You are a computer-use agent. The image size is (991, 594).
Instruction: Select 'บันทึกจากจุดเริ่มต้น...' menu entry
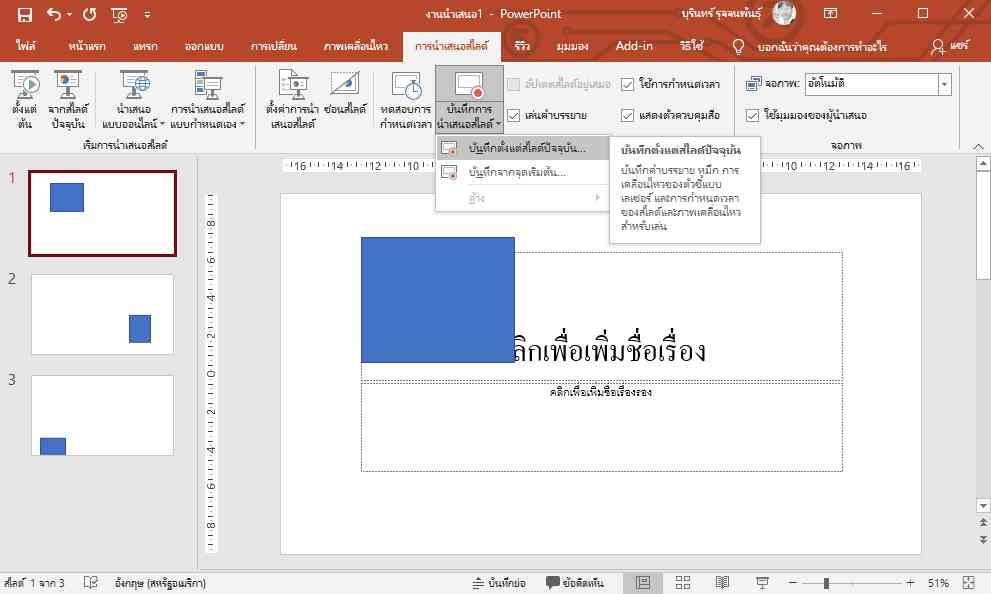517,172
